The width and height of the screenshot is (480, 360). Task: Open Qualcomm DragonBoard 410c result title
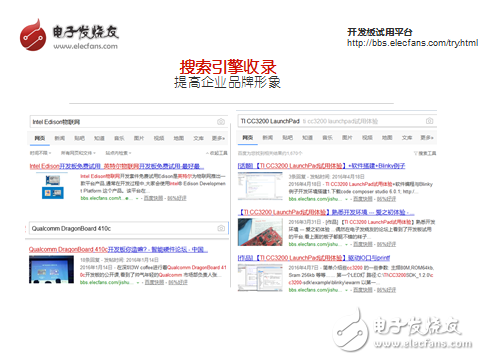pos(118,249)
